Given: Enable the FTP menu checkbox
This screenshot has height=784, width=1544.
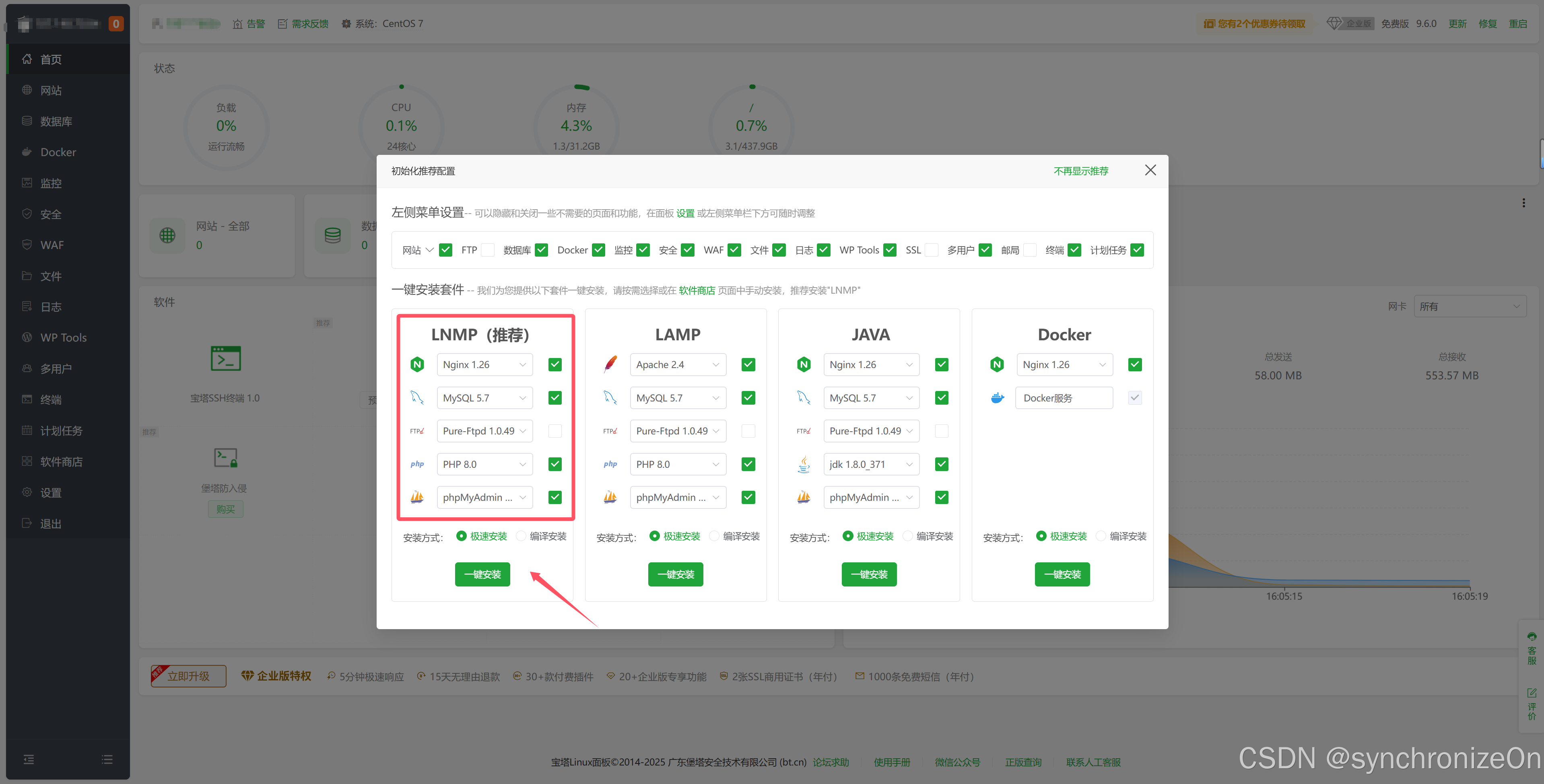Looking at the screenshot, I should click(488, 250).
